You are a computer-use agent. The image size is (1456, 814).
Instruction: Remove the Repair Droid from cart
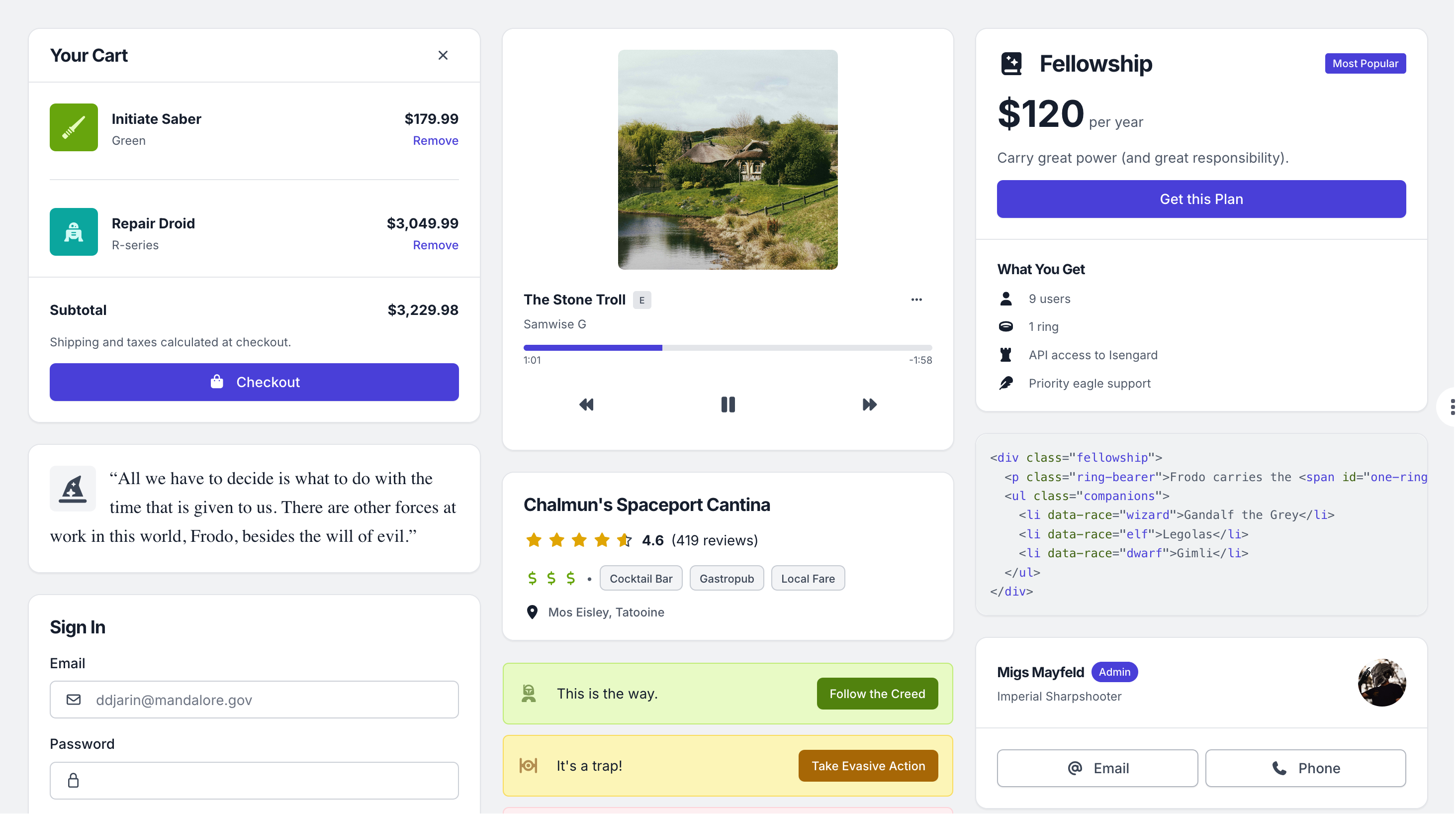[435, 245]
